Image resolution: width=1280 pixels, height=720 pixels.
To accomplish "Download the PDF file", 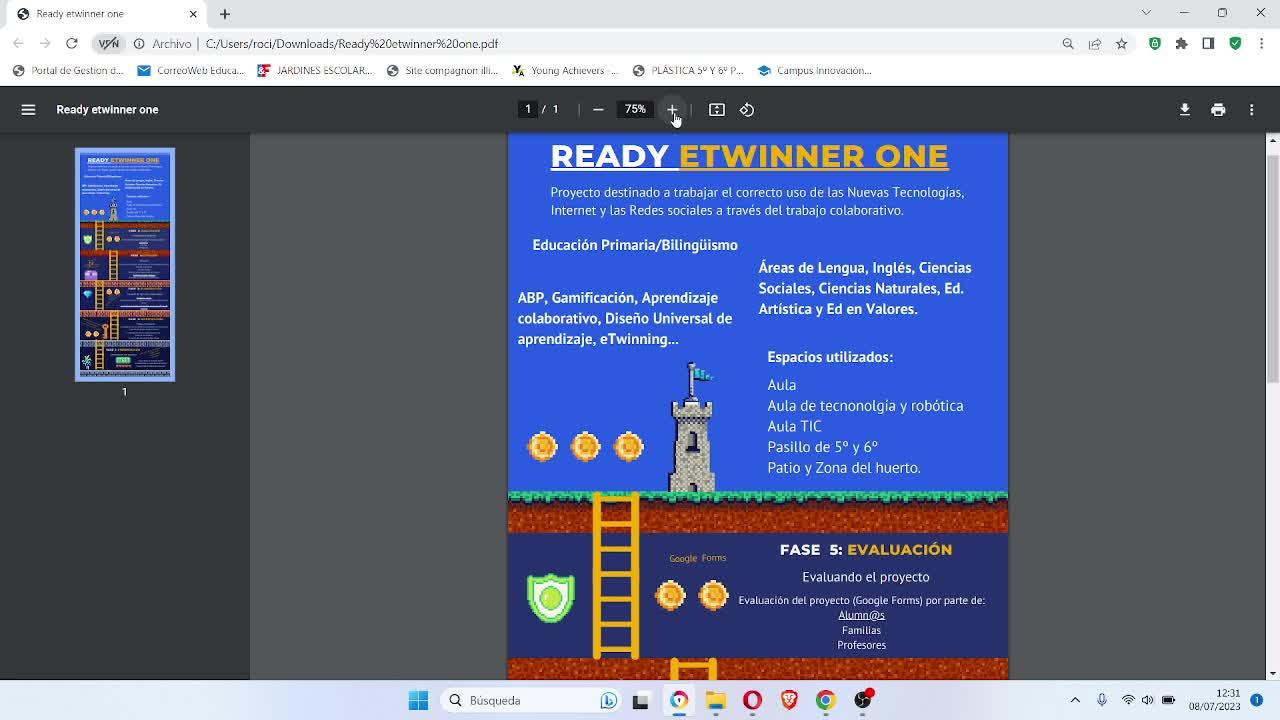I will (x=1185, y=110).
